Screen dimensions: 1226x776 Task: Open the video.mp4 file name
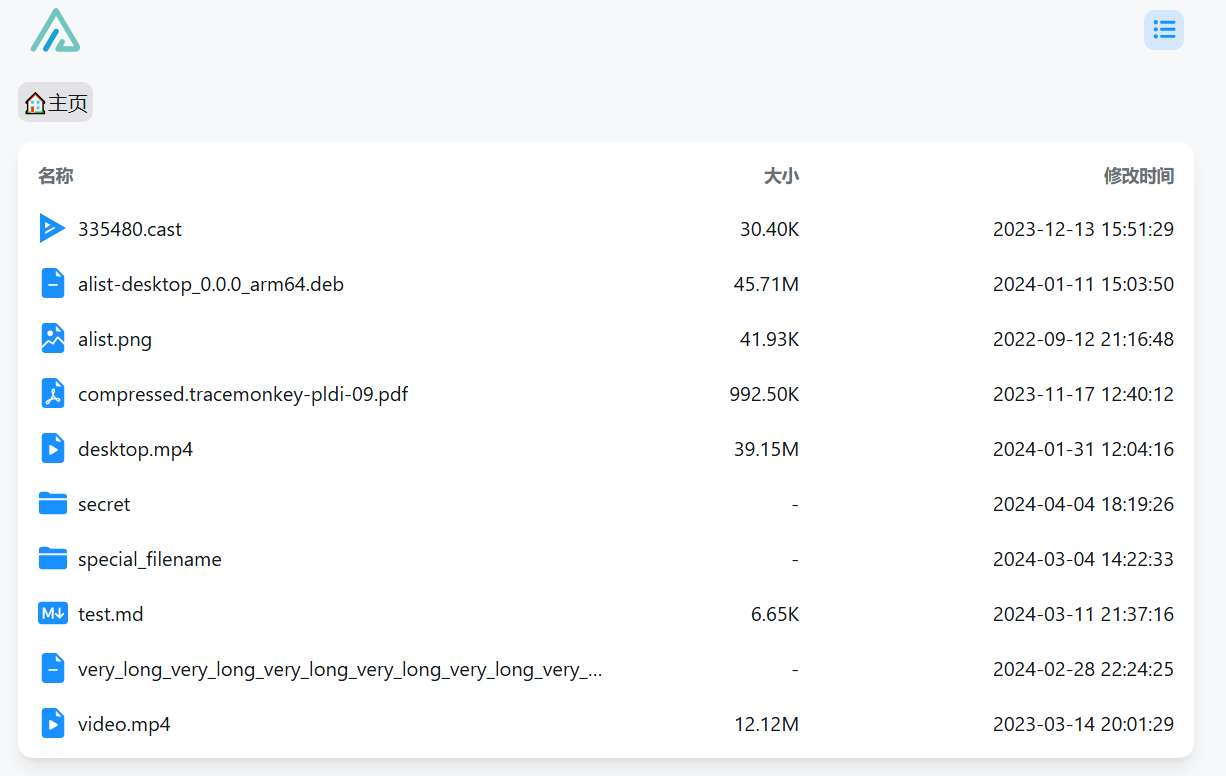coord(124,724)
